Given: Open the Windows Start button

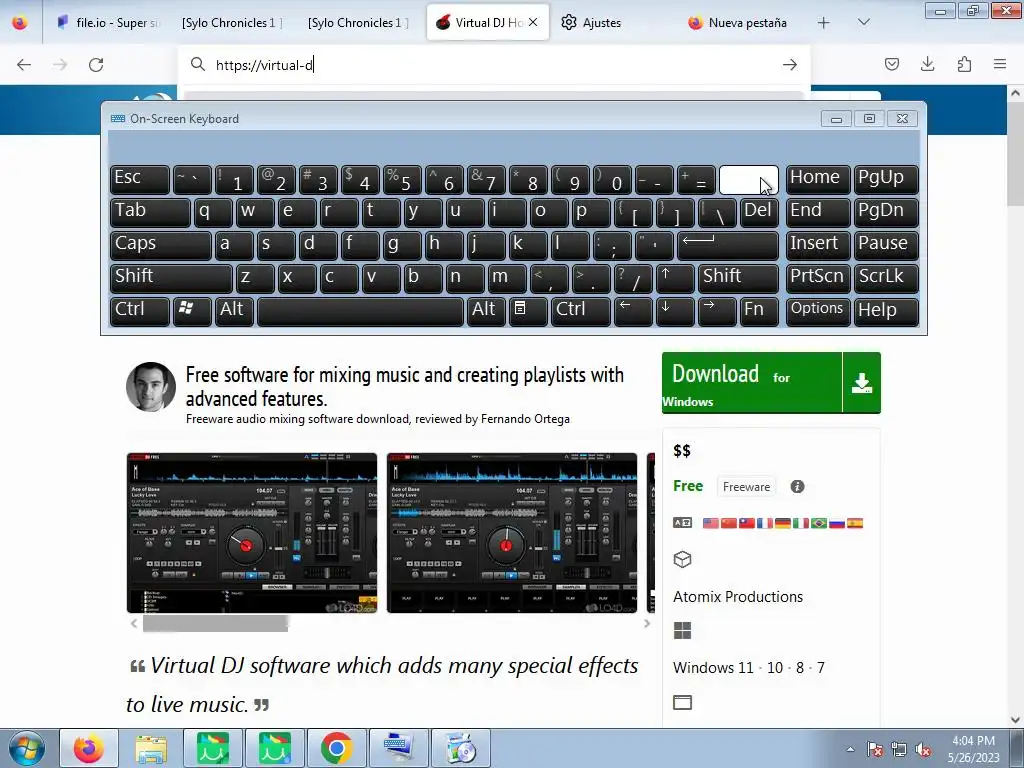Looking at the screenshot, I should click(x=27, y=749).
